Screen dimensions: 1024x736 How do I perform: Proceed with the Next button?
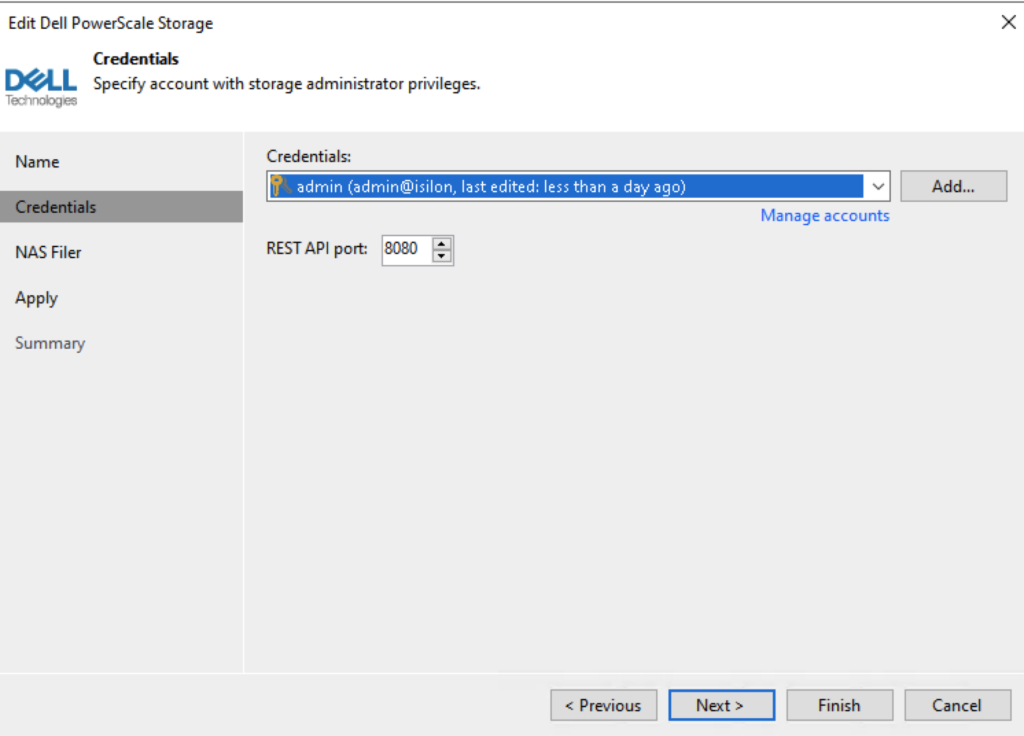pos(721,705)
